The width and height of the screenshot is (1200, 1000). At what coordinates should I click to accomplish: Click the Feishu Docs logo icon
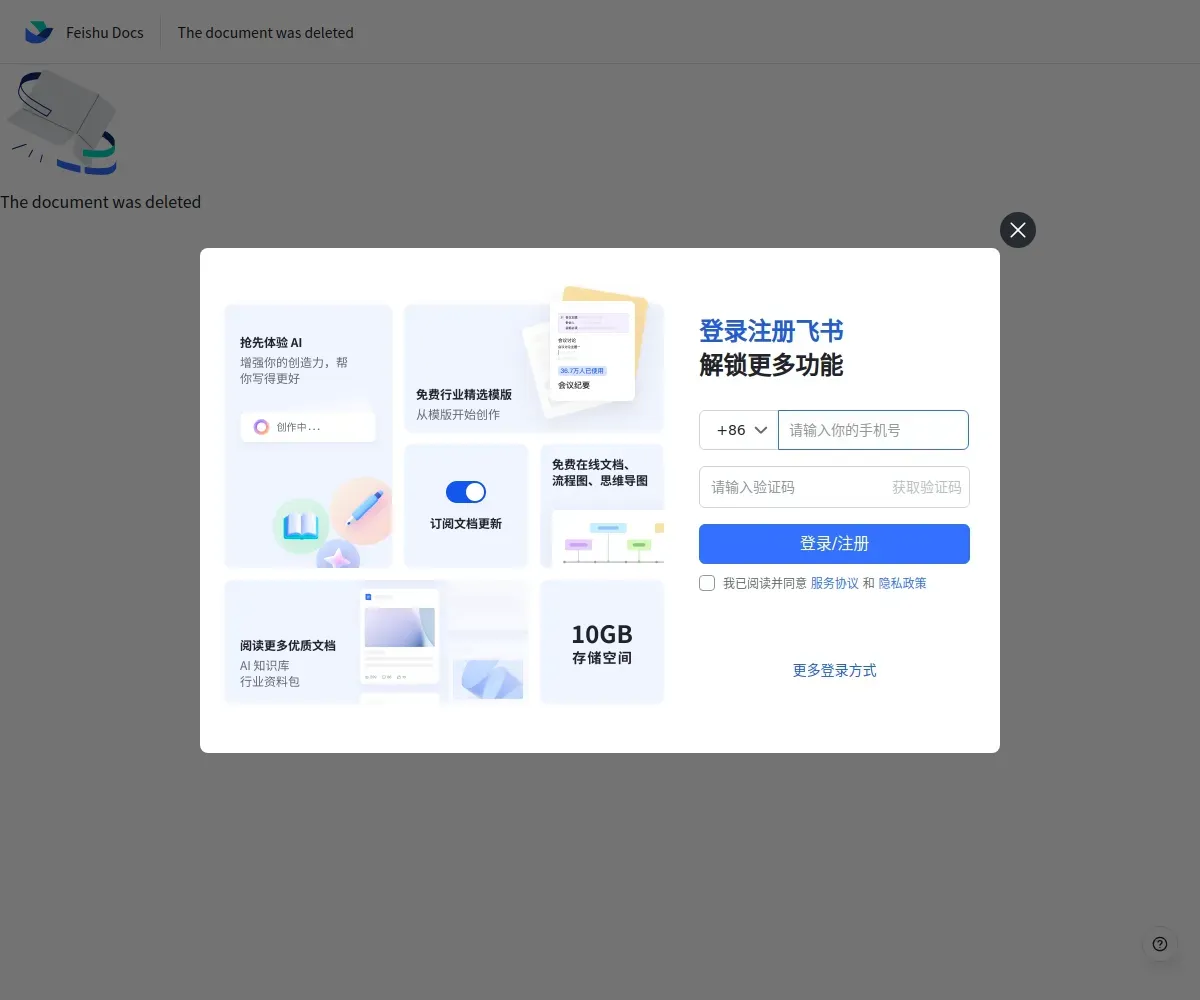click(x=39, y=32)
